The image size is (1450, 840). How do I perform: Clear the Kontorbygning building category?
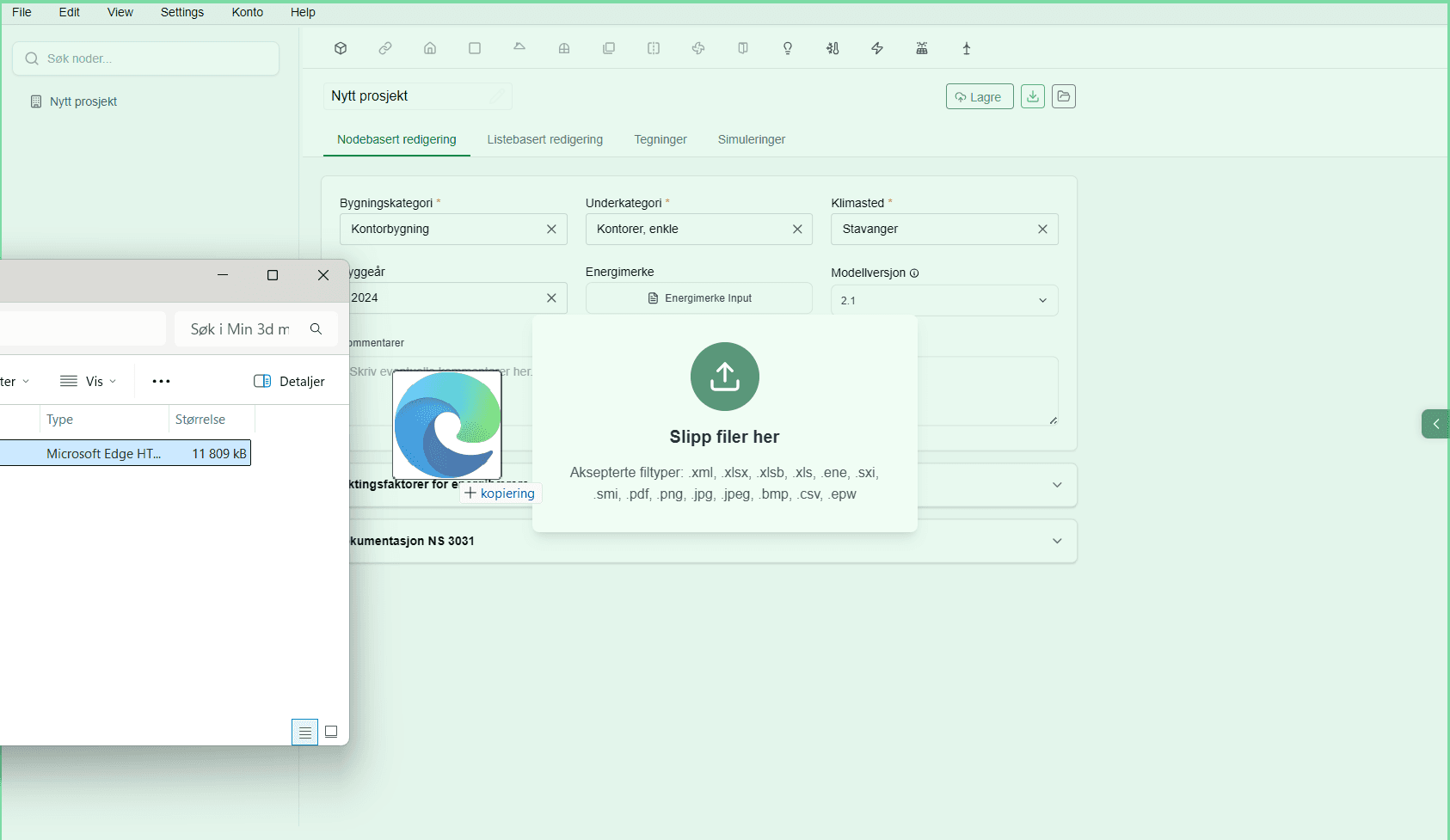tap(551, 229)
